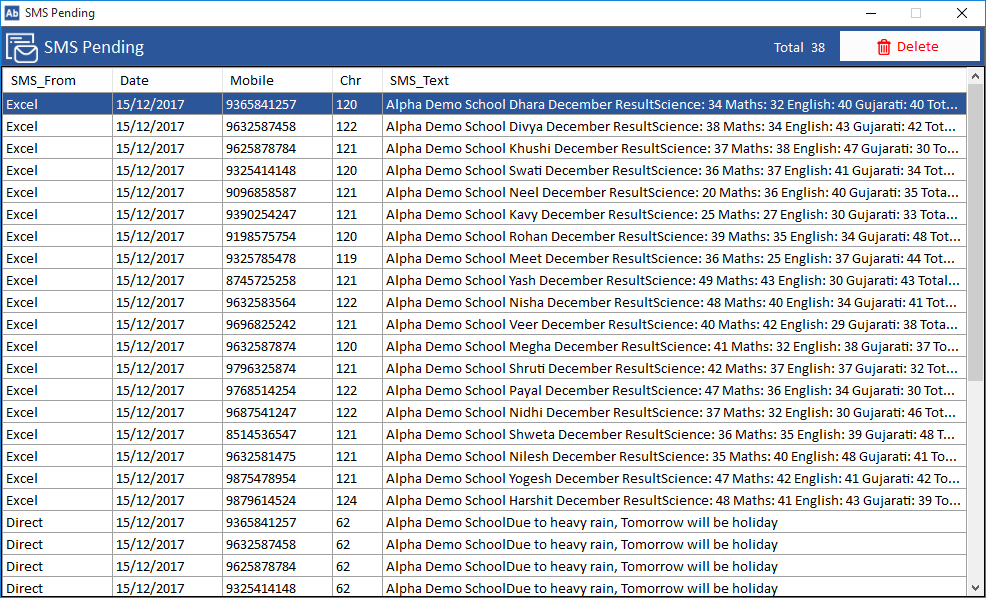Click the SMS Pending envelope icon

22,47
